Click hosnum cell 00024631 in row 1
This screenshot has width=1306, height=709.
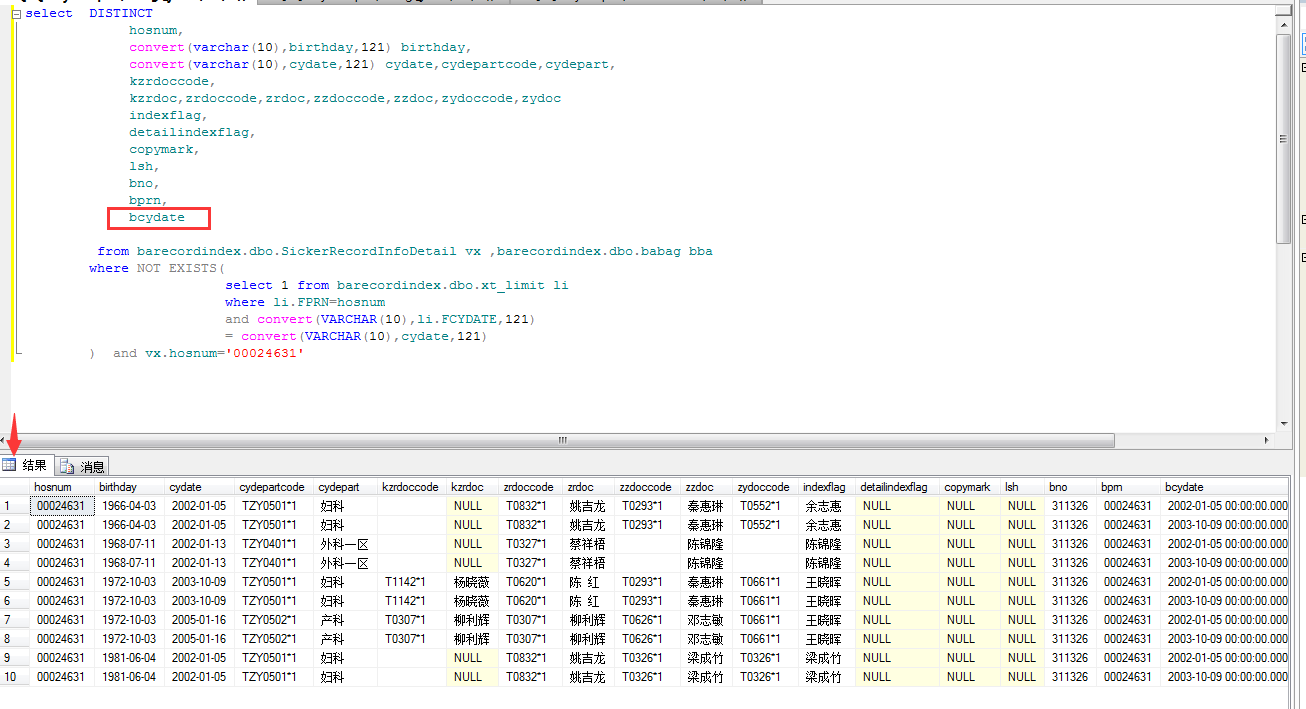62,506
